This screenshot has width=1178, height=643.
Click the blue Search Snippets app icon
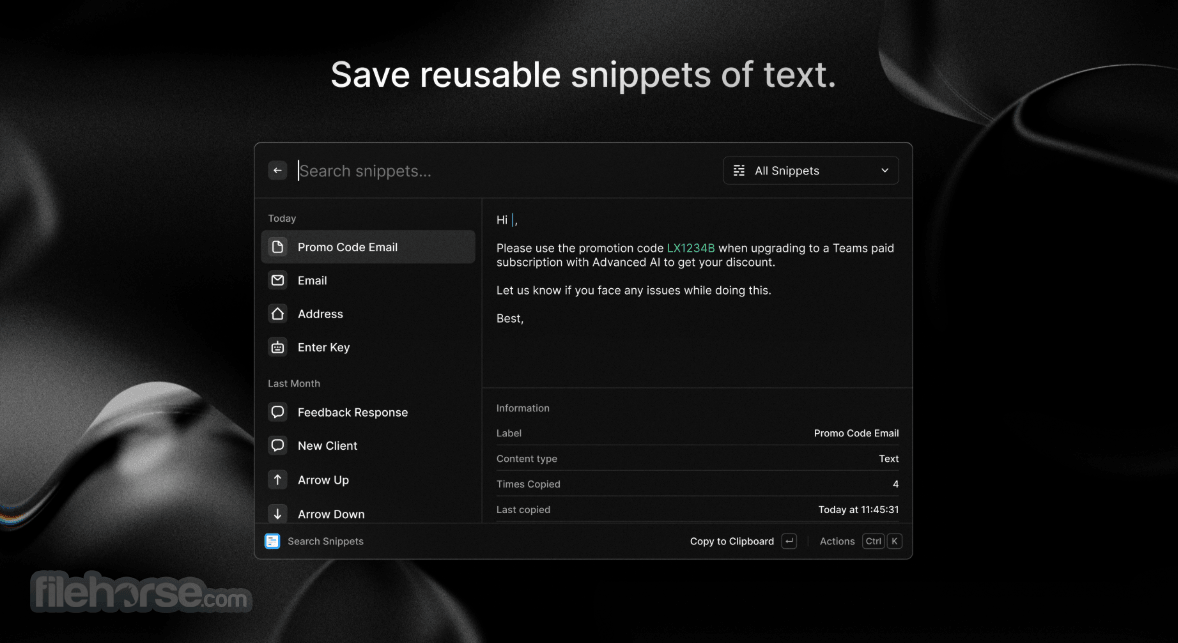click(x=272, y=541)
